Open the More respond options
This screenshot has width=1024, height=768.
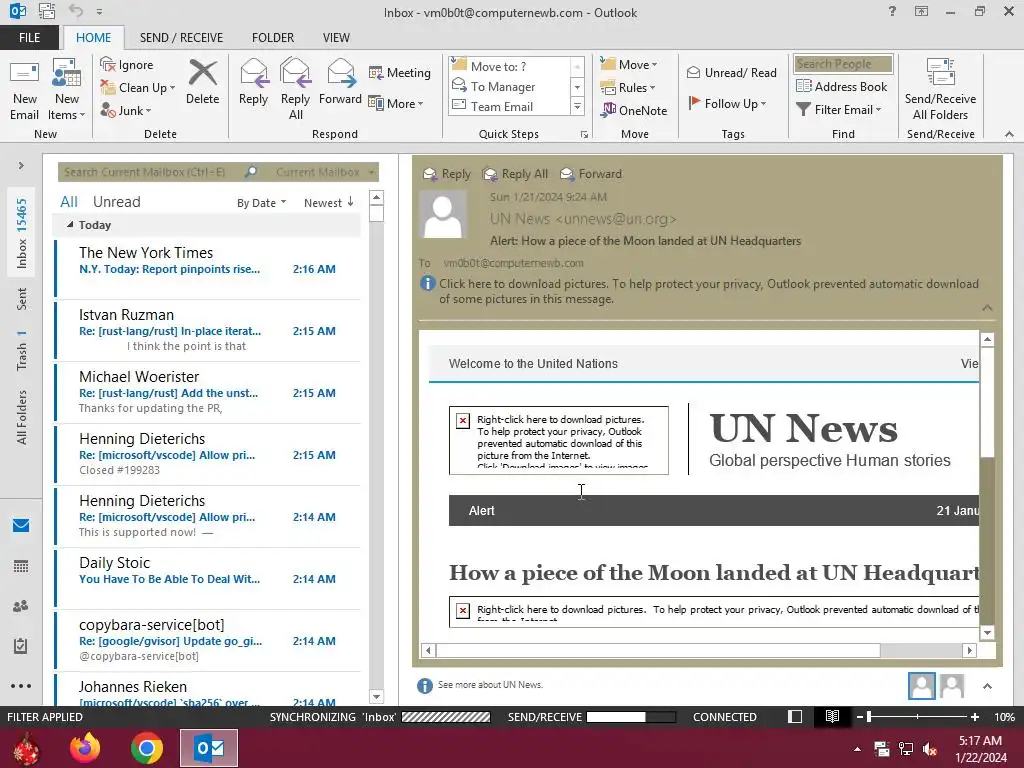tap(396, 103)
